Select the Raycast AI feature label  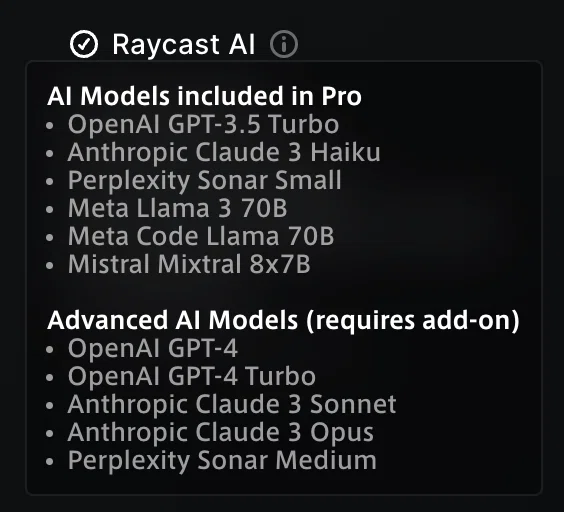184,44
